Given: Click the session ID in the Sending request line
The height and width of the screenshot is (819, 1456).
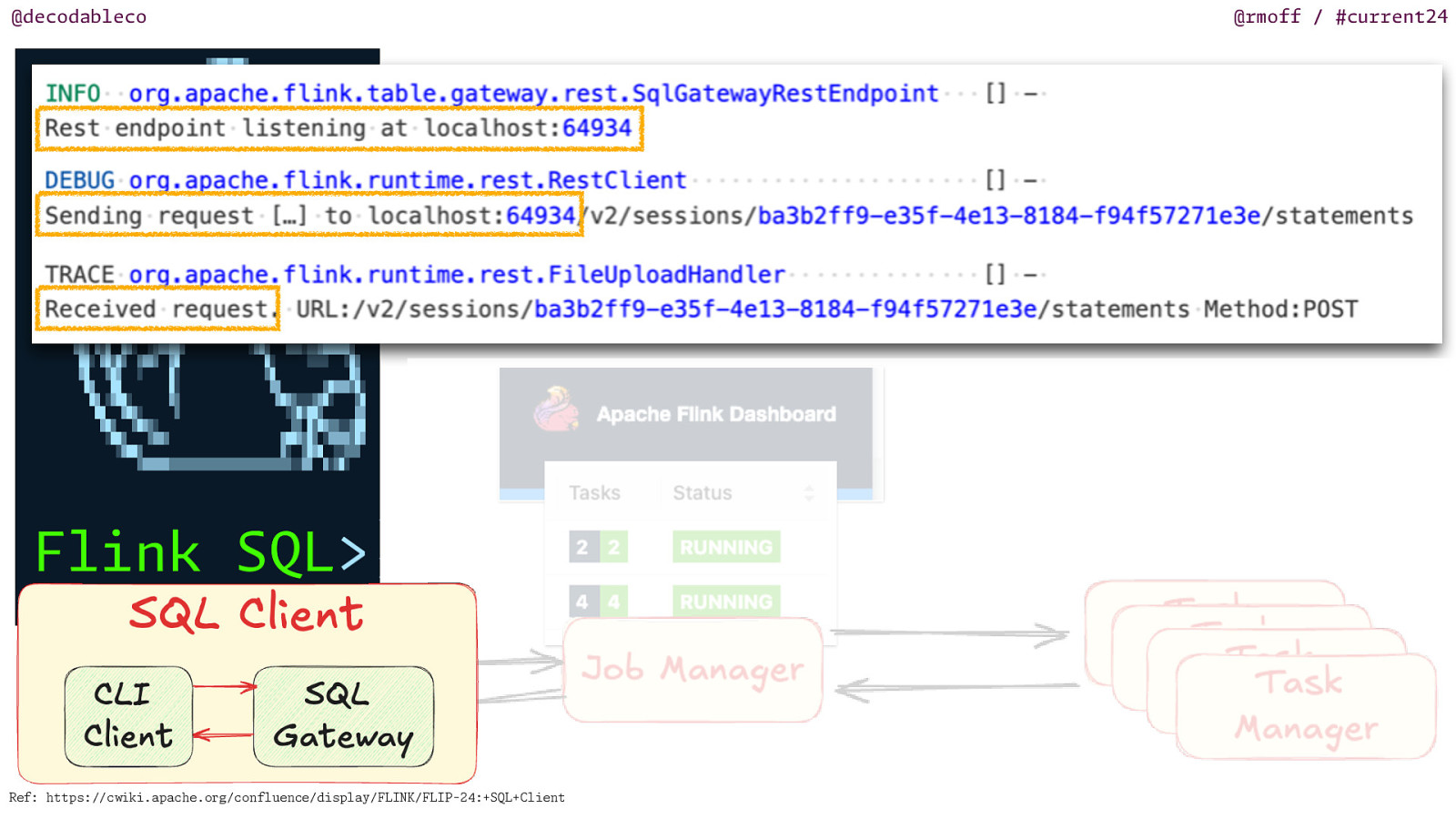Looking at the screenshot, I should click(x=1009, y=216).
